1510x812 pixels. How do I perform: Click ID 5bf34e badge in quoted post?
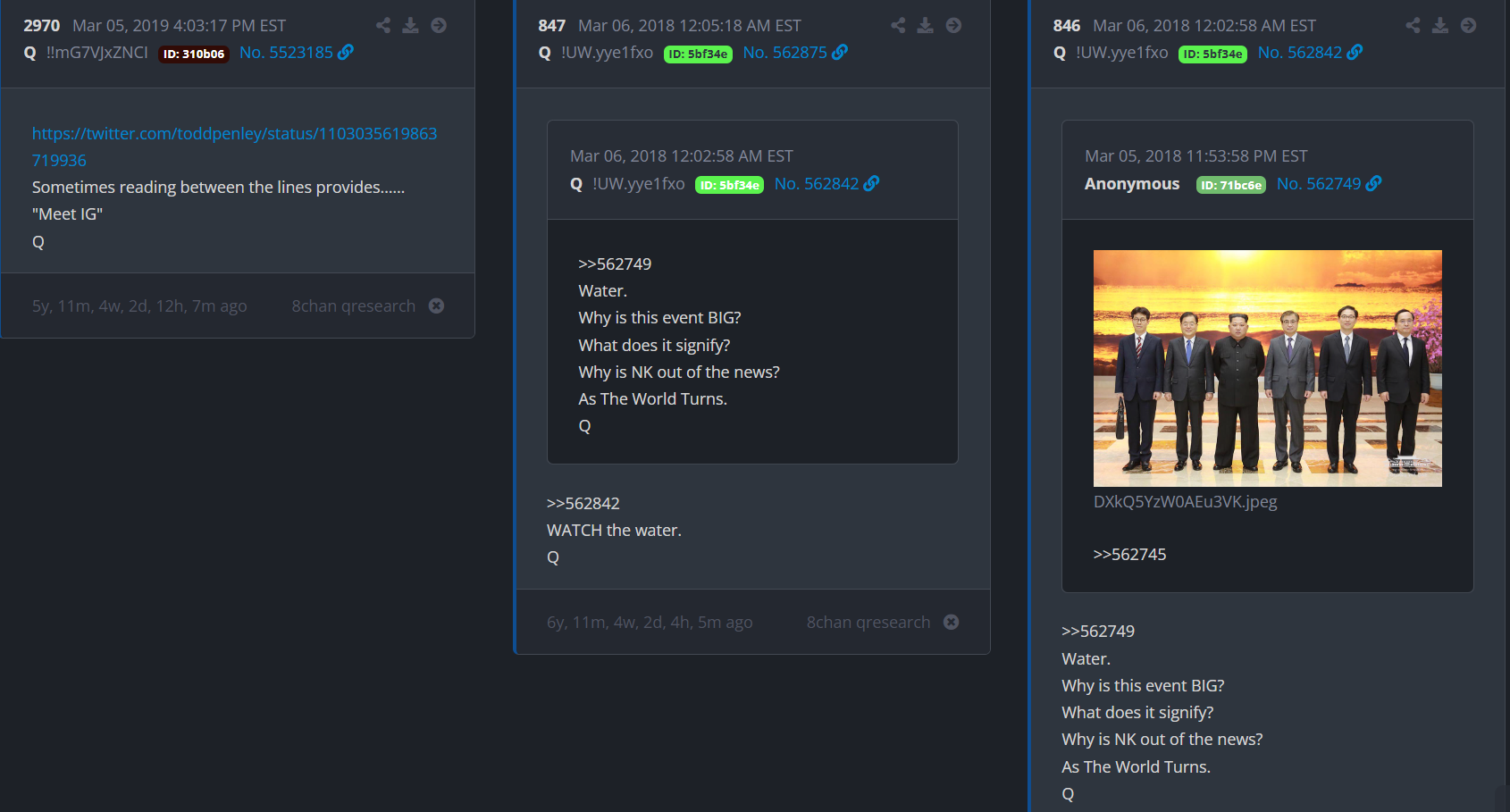pos(729,185)
